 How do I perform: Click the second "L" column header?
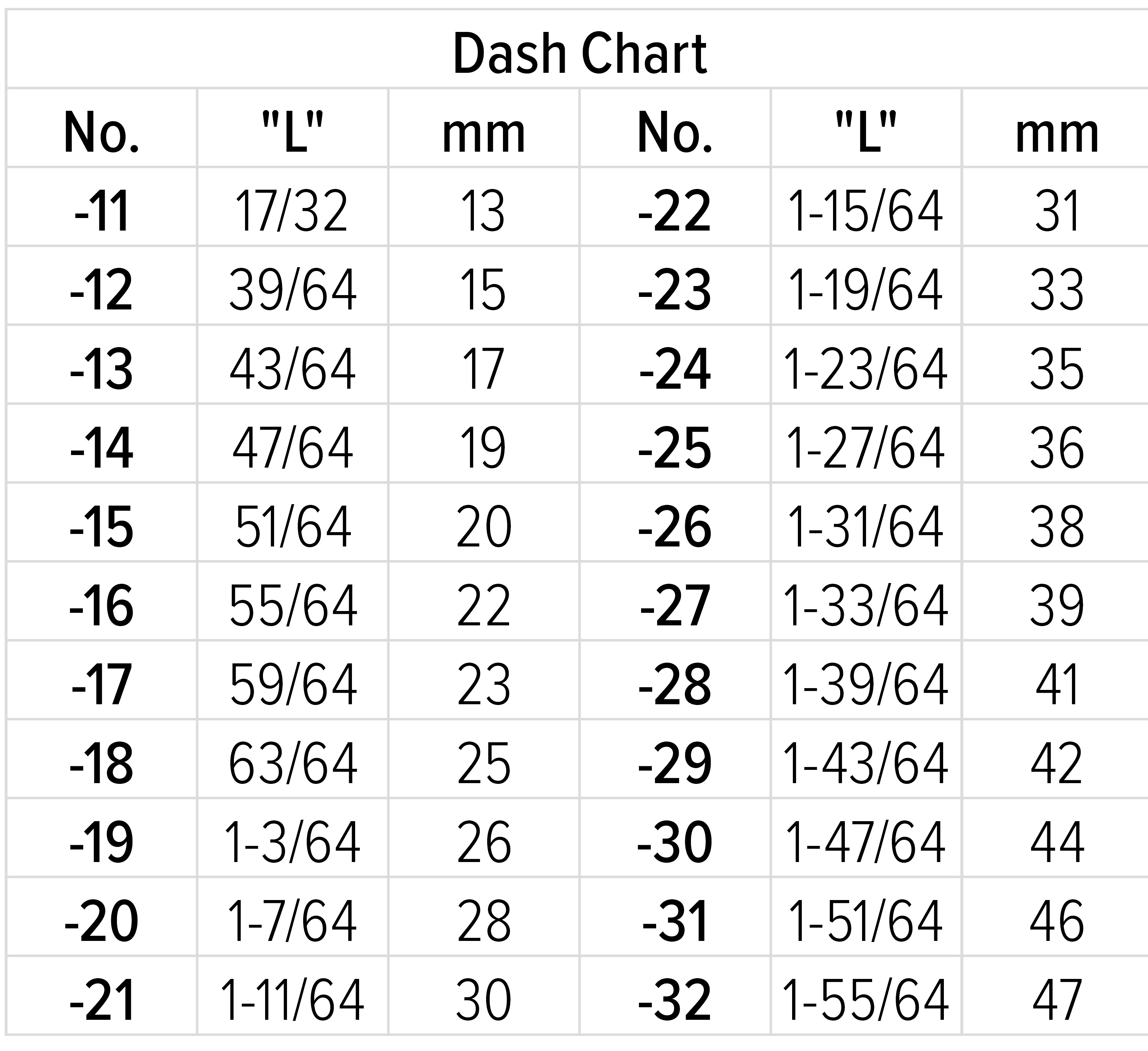point(866,133)
